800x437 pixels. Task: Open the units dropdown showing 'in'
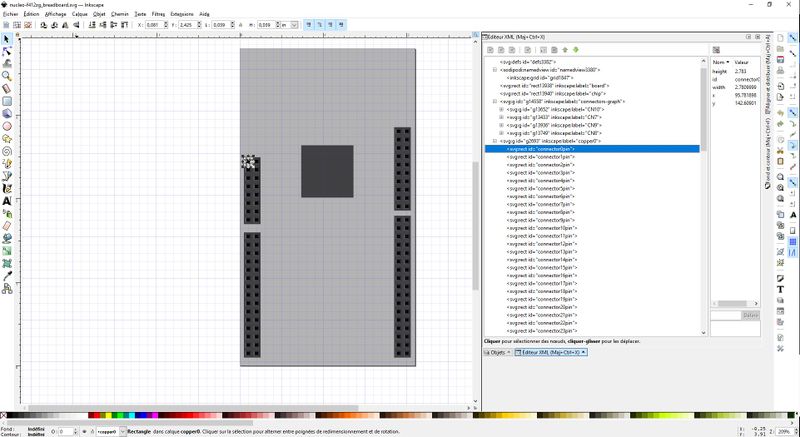point(289,23)
